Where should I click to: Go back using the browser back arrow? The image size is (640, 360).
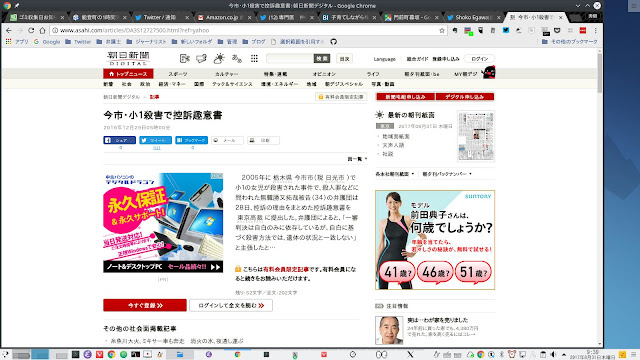[x=9, y=30]
